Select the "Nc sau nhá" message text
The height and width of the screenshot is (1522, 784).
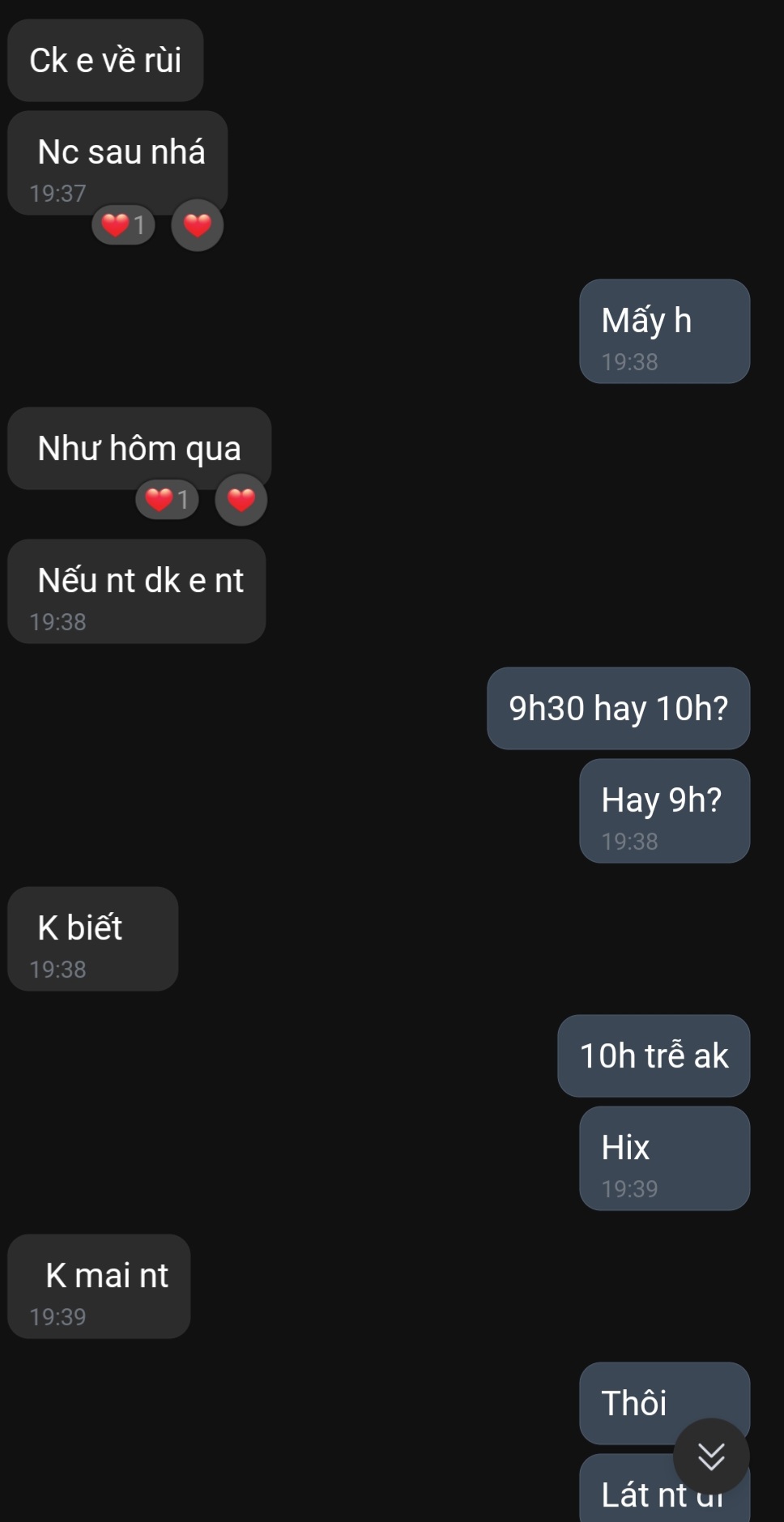[x=121, y=151]
